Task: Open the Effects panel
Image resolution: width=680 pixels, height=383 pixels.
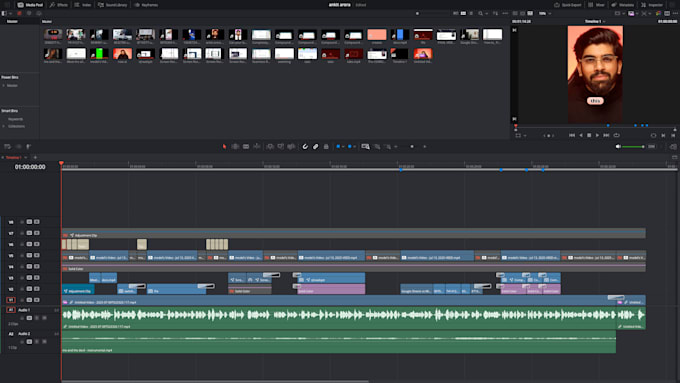Action: 59,5
